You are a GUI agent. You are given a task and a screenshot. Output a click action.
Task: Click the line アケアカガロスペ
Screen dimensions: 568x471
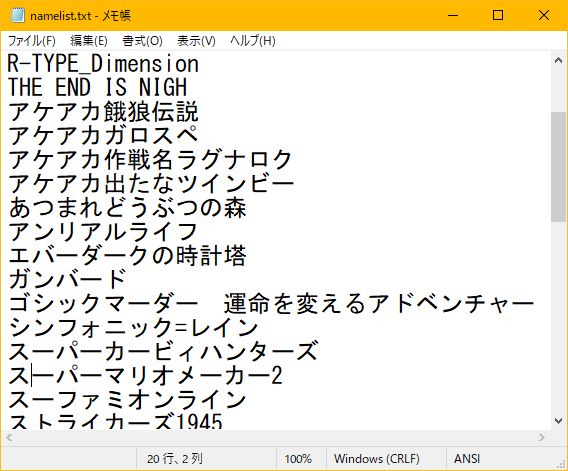(x=103, y=136)
